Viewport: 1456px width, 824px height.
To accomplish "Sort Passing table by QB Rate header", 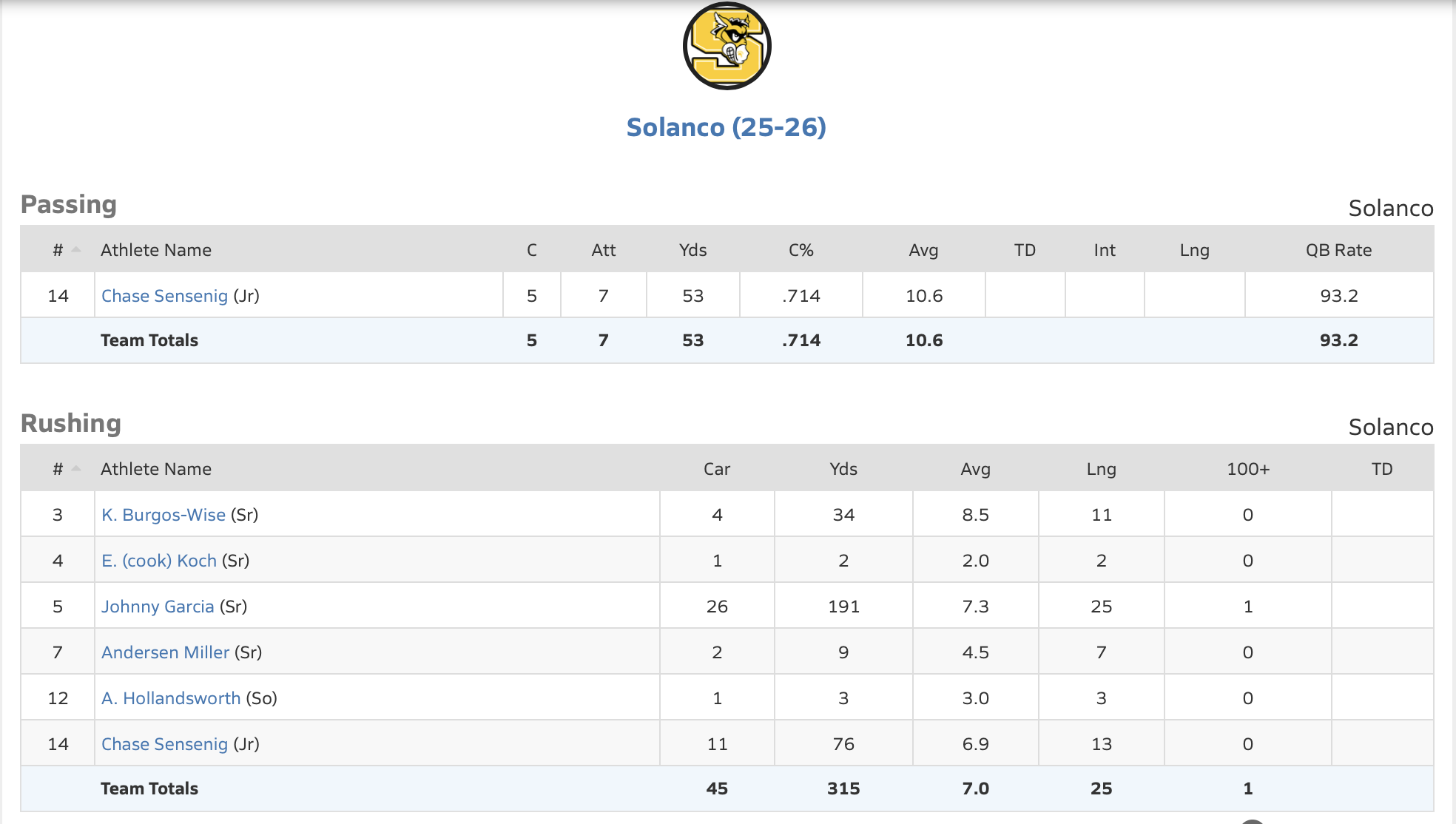I will (1338, 250).
